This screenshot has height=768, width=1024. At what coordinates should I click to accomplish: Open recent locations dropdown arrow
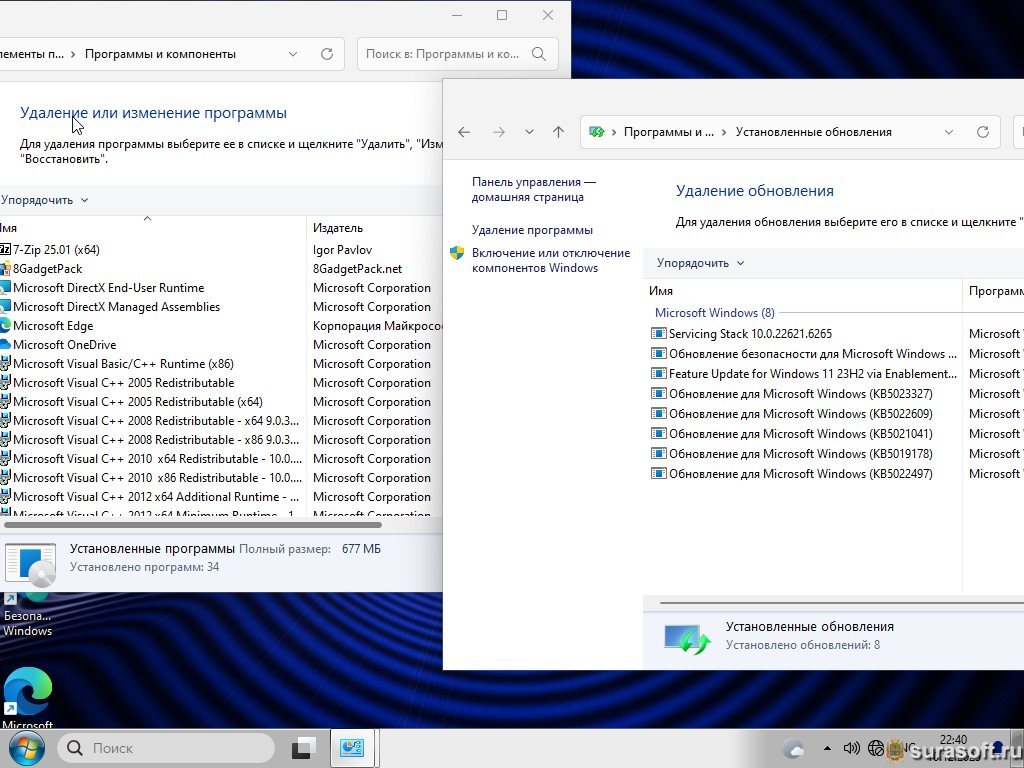click(x=529, y=132)
